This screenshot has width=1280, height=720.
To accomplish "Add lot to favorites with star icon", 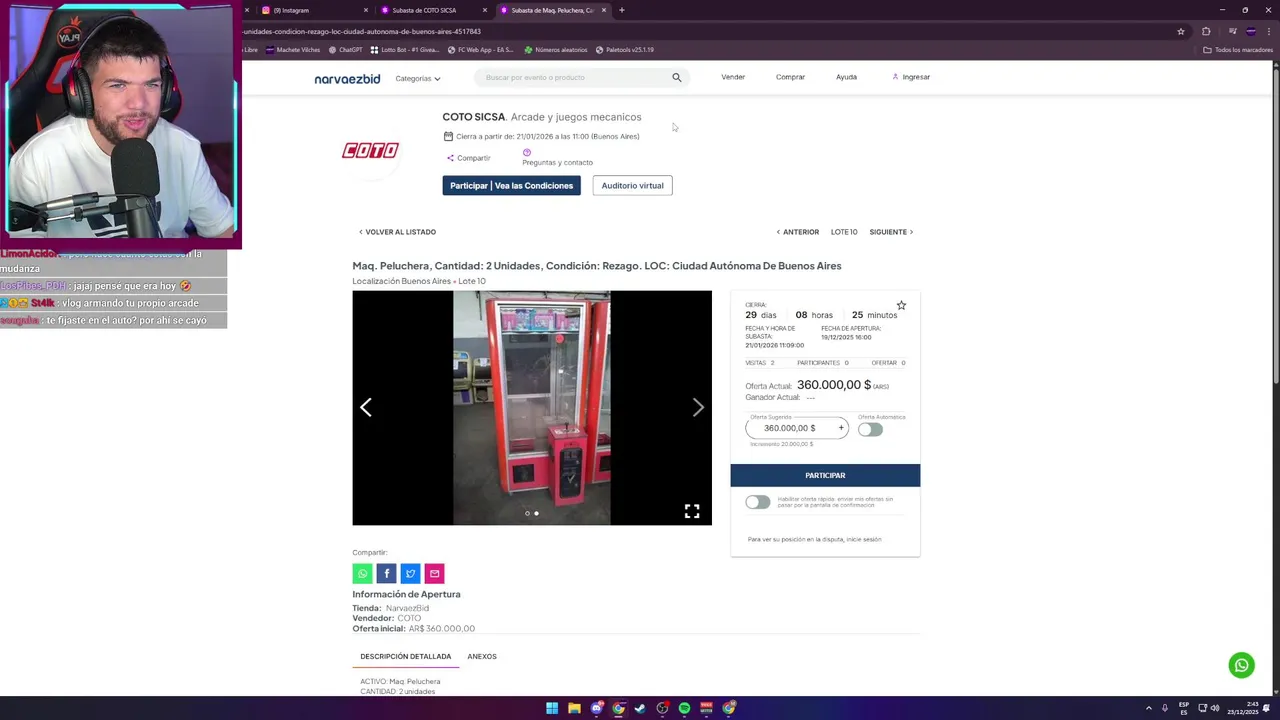I will (x=901, y=305).
